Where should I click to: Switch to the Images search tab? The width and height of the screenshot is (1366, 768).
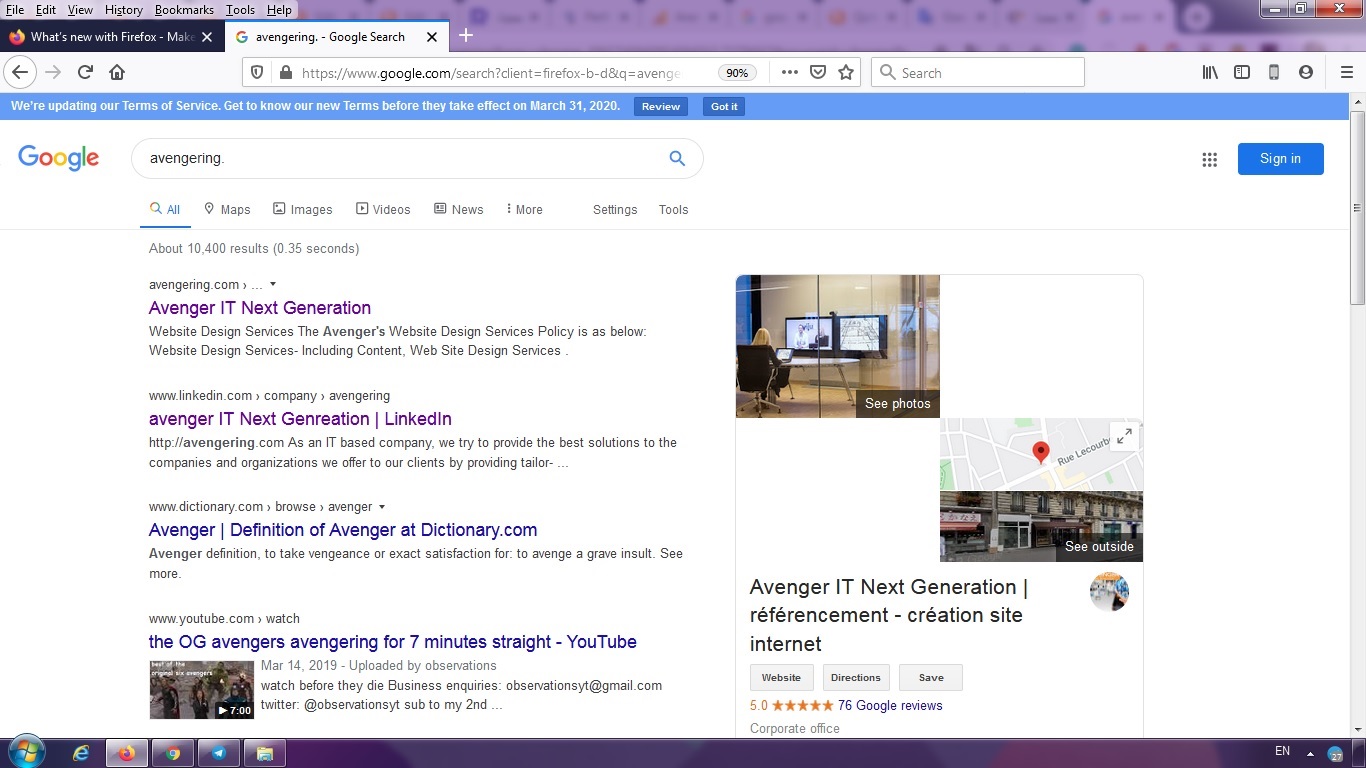[x=302, y=209]
